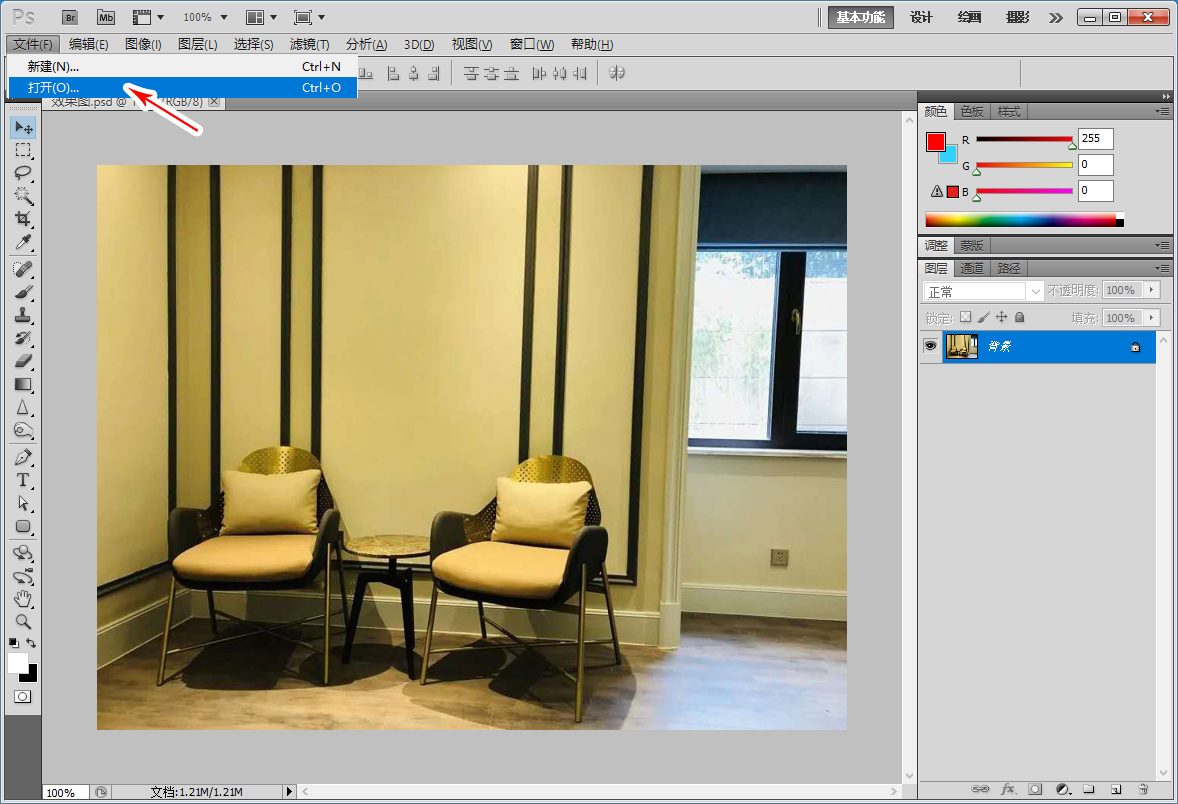Open the 编辑(E) menu
Viewport: 1178px width, 804px height.
pyautogui.click(x=89, y=44)
